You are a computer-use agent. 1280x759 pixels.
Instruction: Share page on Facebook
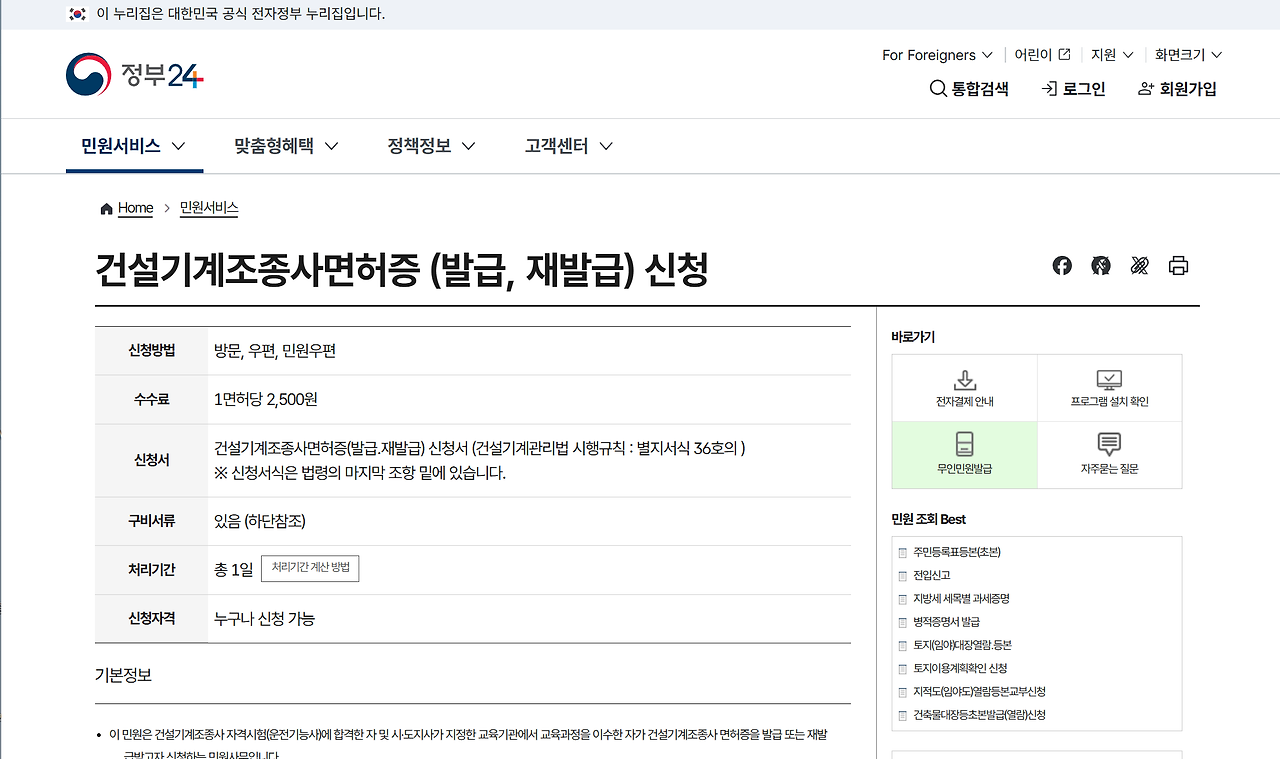click(x=1062, y=265)
